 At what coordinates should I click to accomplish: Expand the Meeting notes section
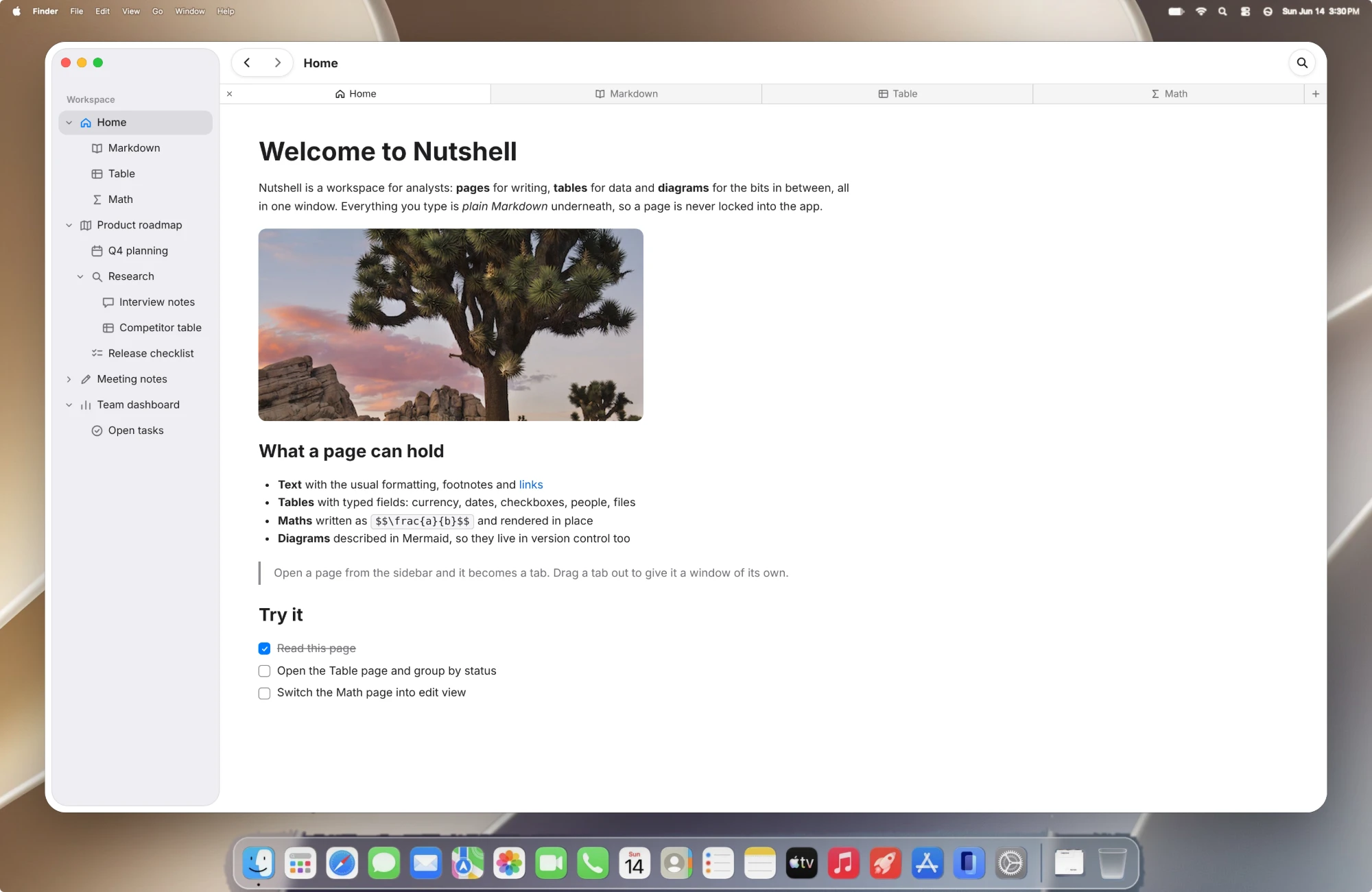pyautogui.click(x=69, y=379)
